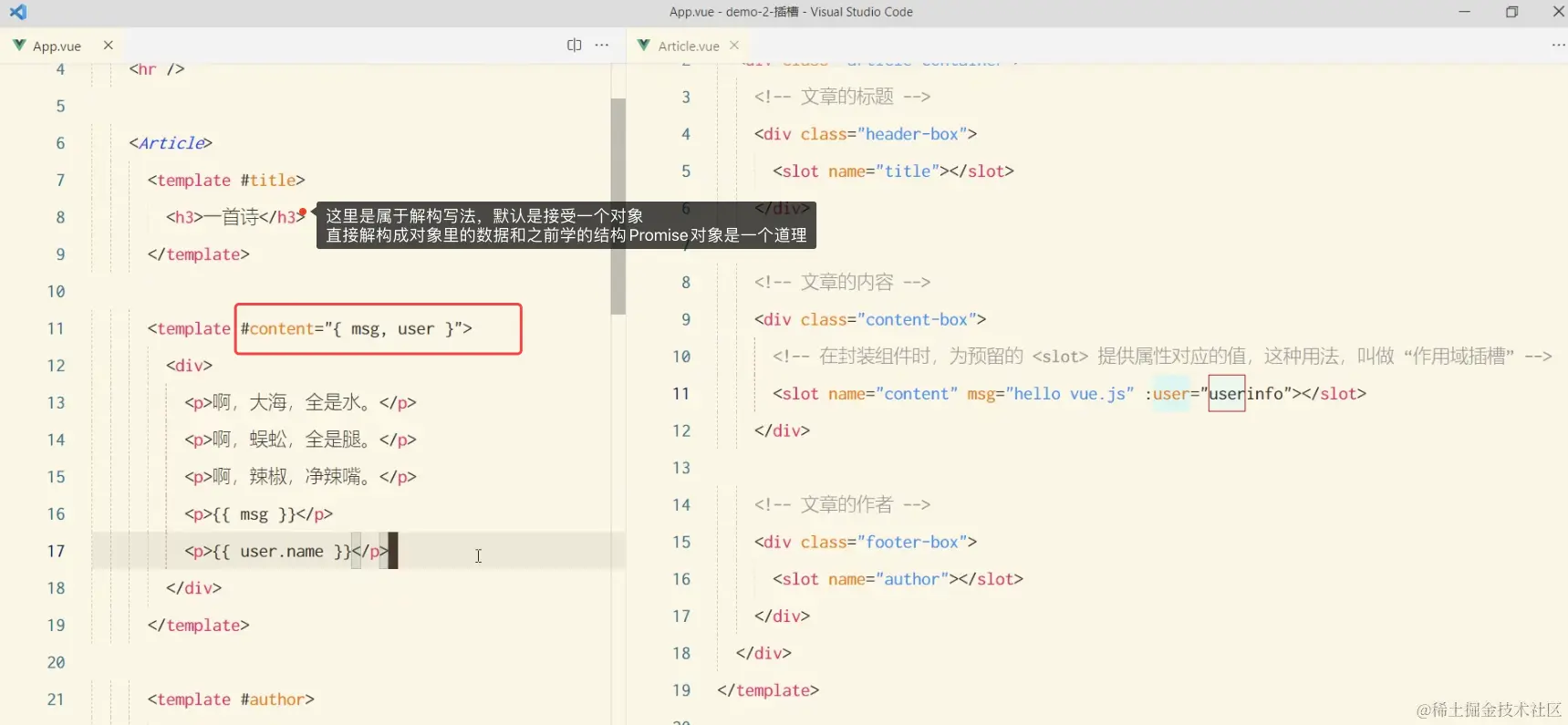Screen dimensions: 1568x725
Task: Split the App.vue editor
Action: 574,45
